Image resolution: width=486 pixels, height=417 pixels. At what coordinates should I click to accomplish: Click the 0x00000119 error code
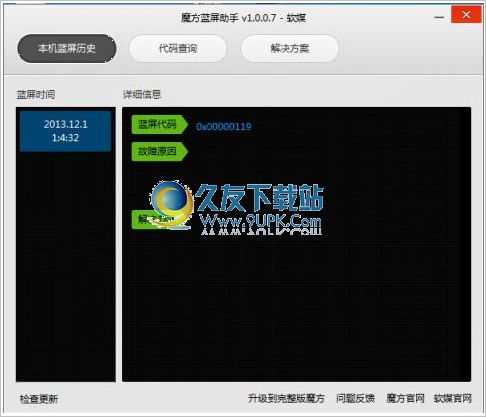coord(223,127)
